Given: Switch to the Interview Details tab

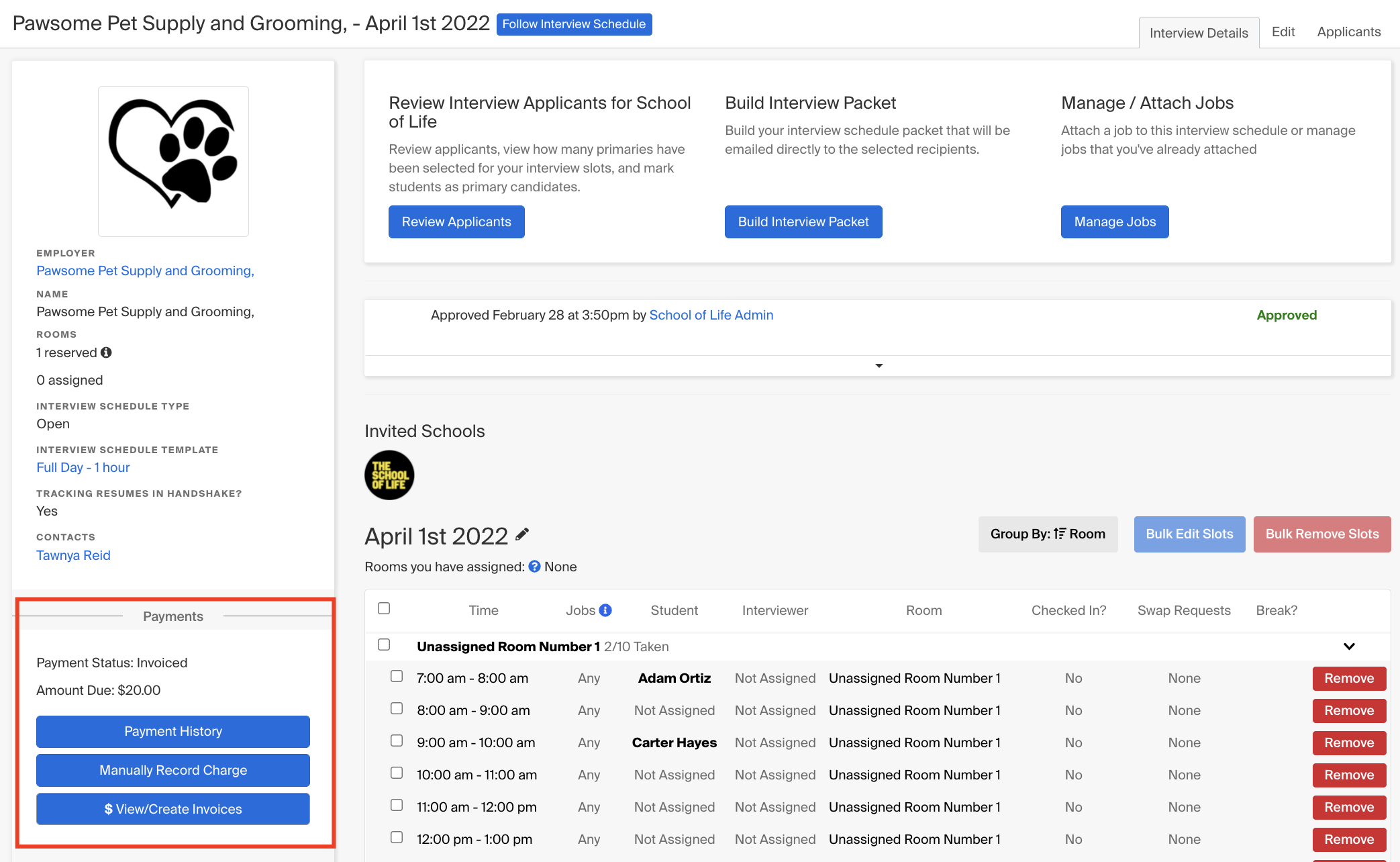Looking at the screenshot, I should (1199, 33).
